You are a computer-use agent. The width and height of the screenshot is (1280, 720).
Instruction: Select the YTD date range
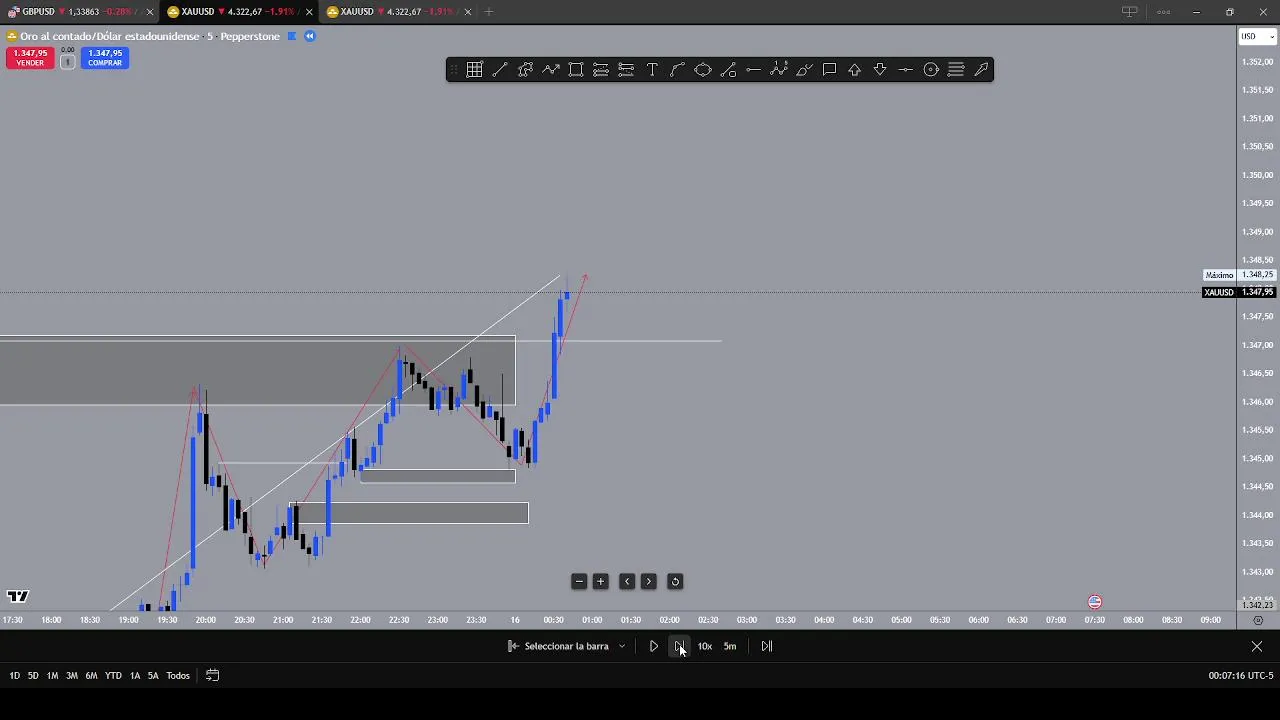(x=113, y=676)
